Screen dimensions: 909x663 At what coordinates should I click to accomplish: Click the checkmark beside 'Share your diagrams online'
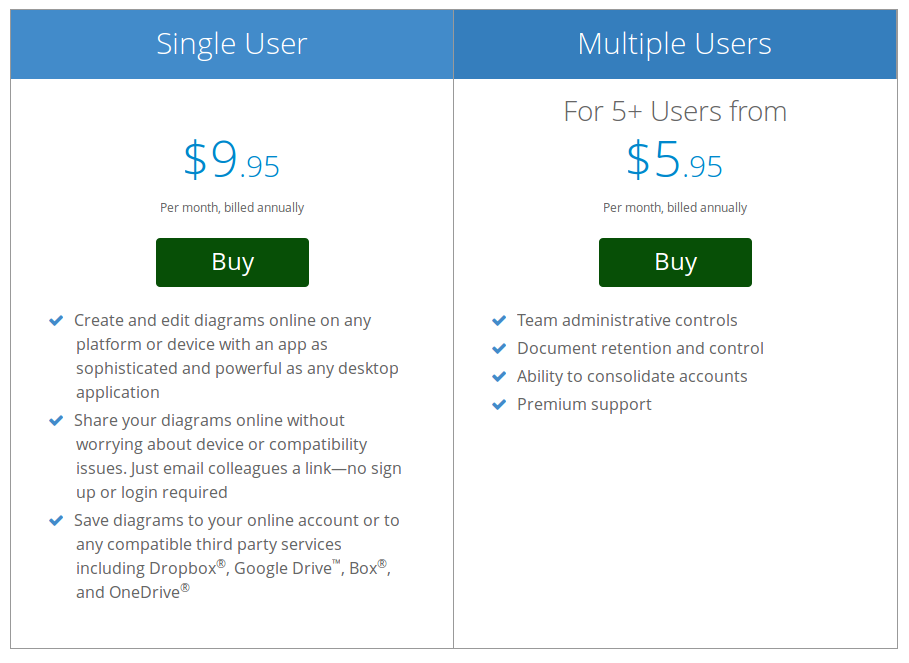click(x=56, y=420)
